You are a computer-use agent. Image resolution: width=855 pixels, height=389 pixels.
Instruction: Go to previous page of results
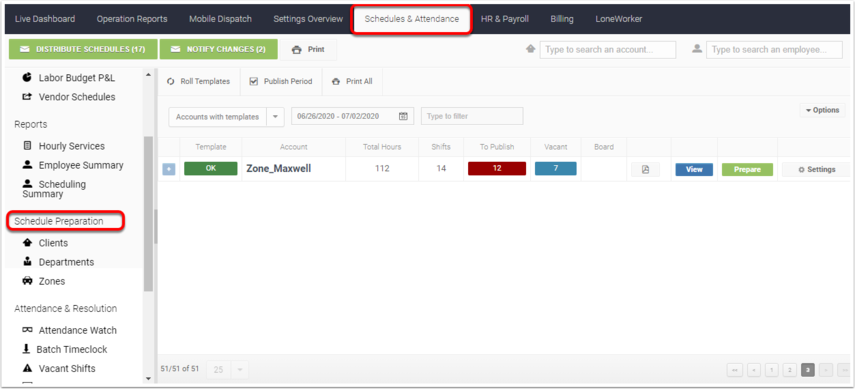(x=754, y=370)
